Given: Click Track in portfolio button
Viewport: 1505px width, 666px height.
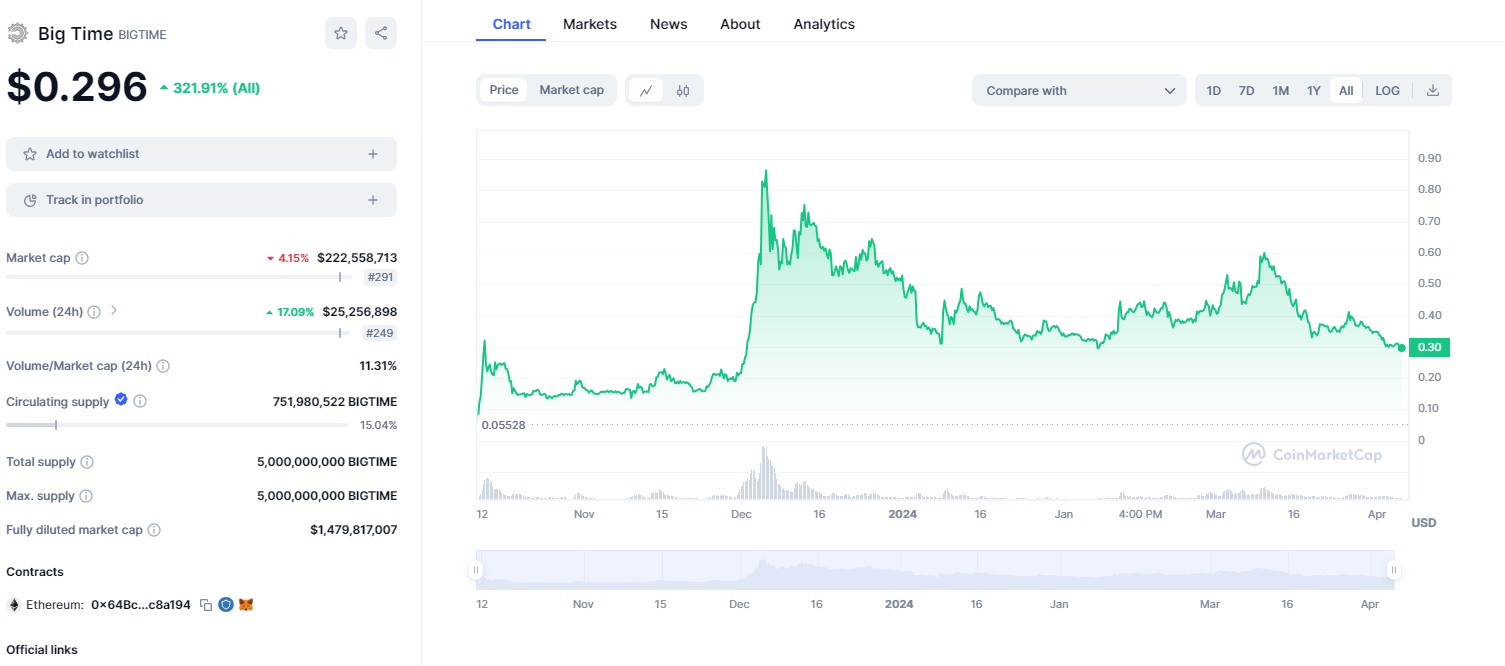Looking at the screenshot, I should tap(201, 200).
